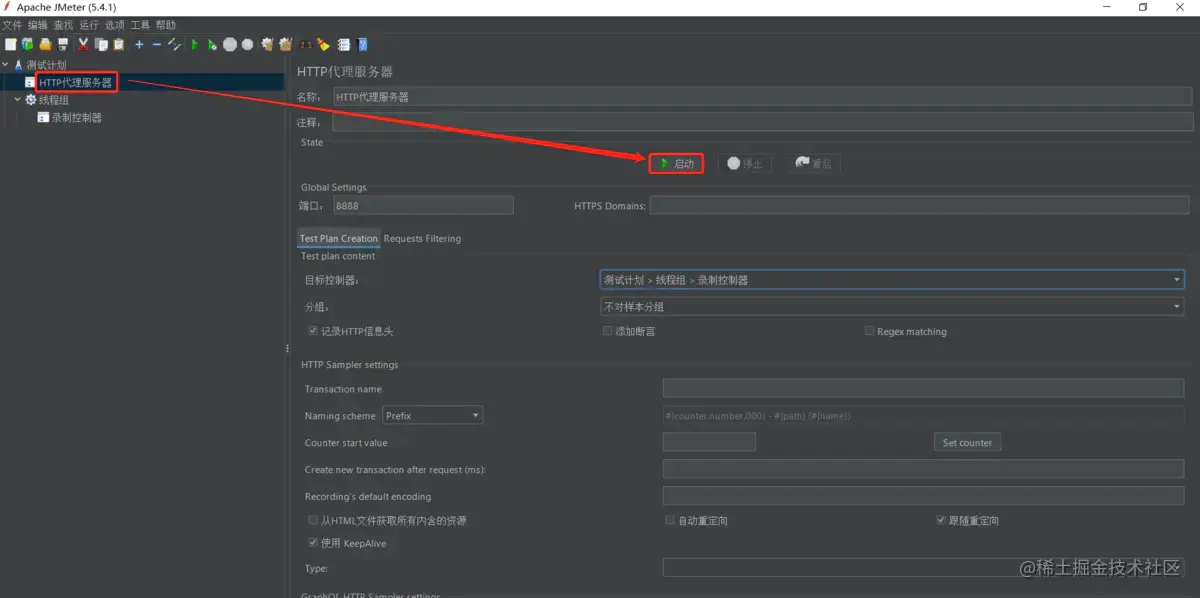Click the naming format pattern field
Image resolution: width=1200 pixels, height=598 pixels.
(923, 415)
